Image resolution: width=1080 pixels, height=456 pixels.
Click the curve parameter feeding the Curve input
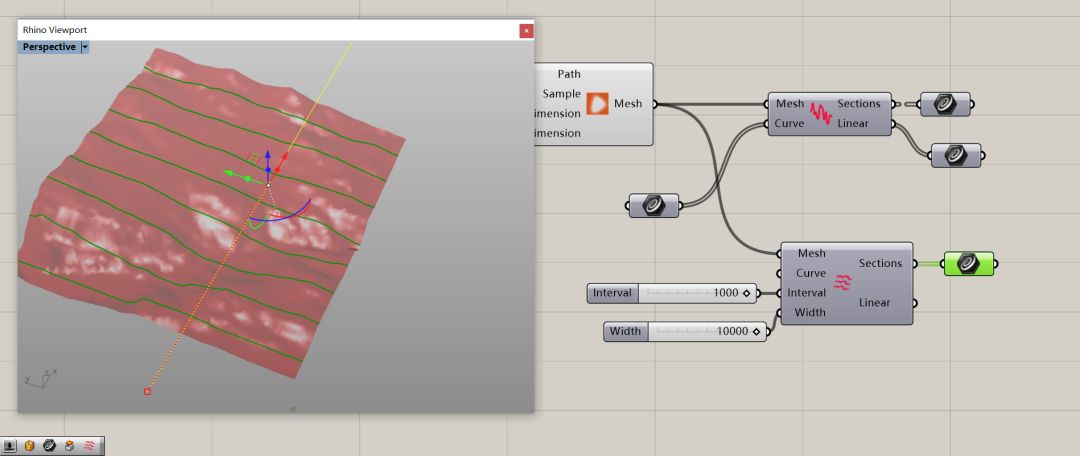tap(654, 206)
